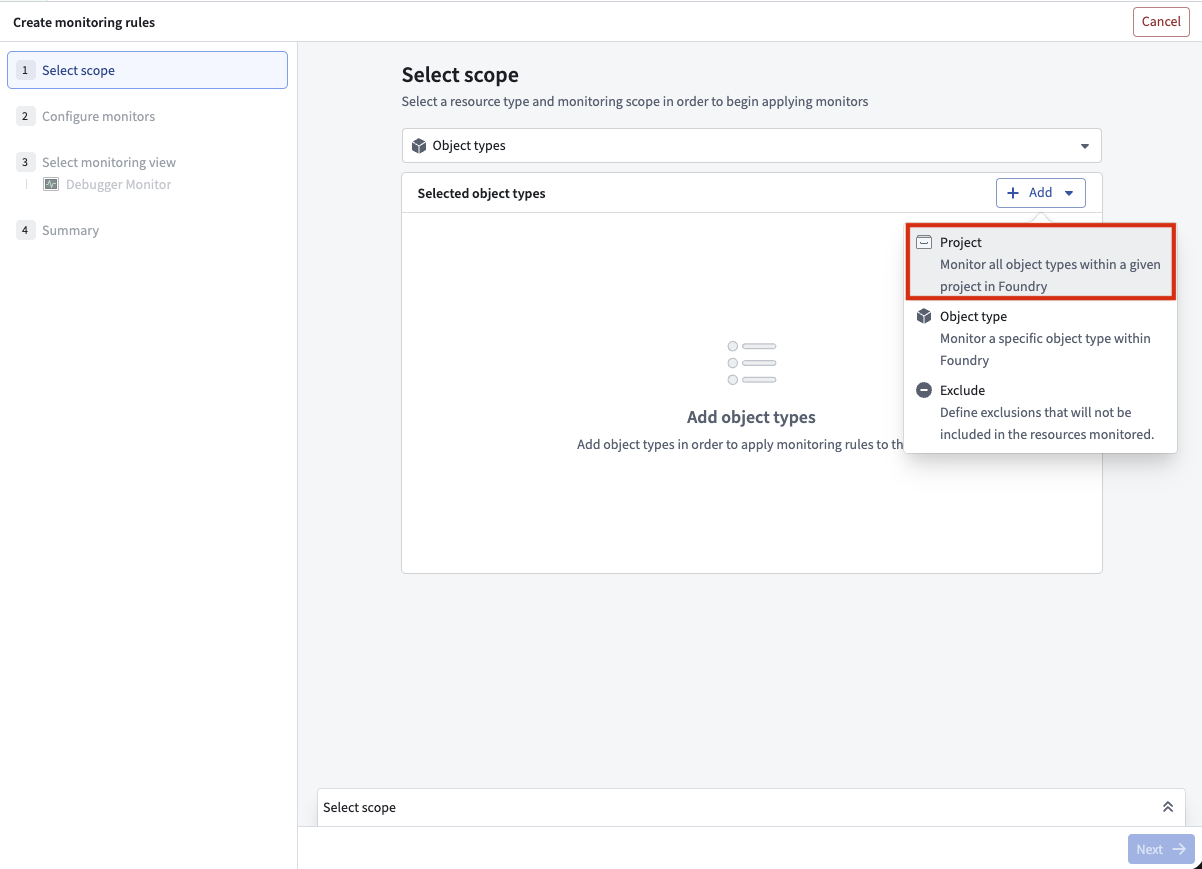Click the Next button
Screen dimensions: 1202x869
point(1160,848)
